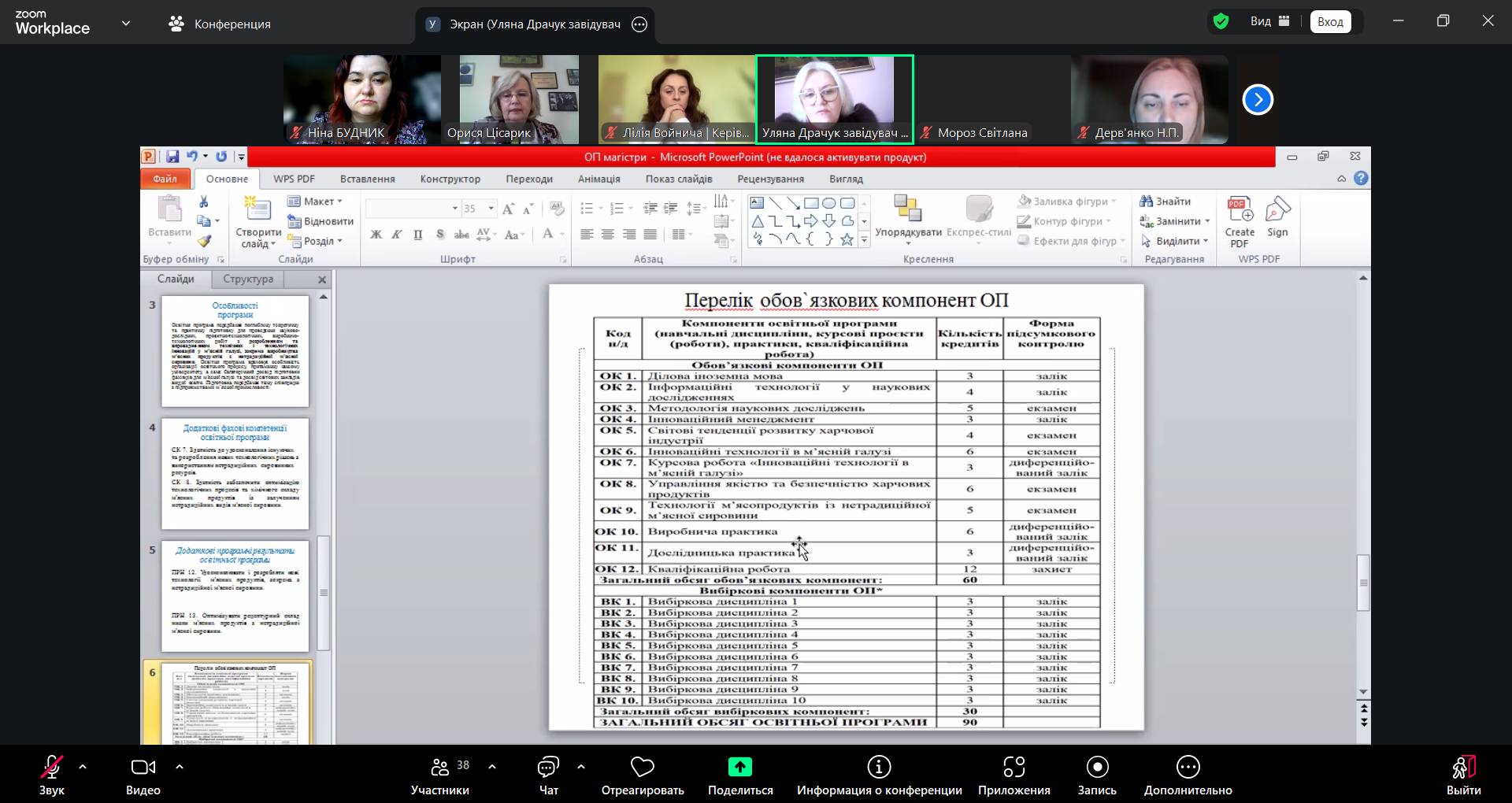Image resolution: width=1512 pixels, height=803 pixels.
Task: Click the Вход sign-in button
Action: [x=1330, y=21]
